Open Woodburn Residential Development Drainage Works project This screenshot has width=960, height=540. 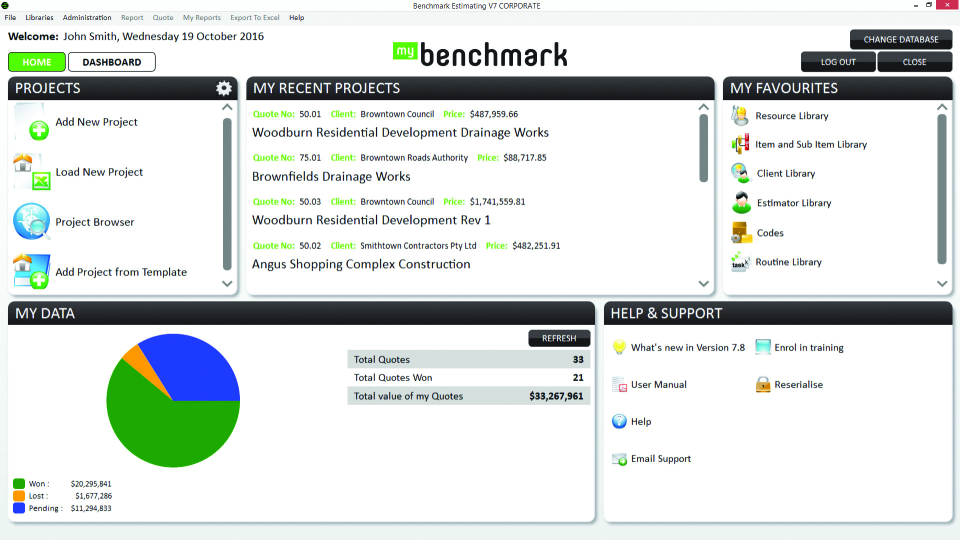(x=400, y=132)
